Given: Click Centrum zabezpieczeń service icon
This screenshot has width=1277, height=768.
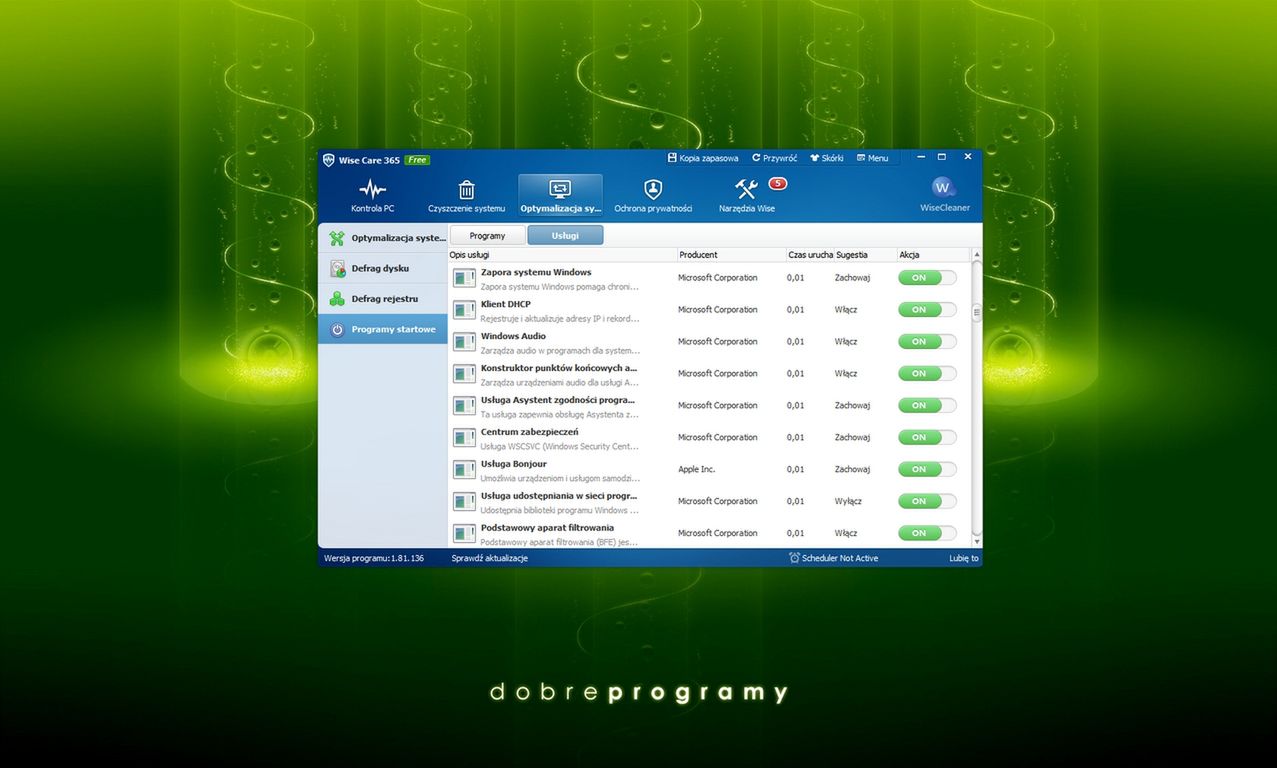Looking at the screenshot, I should click(464, 438).
